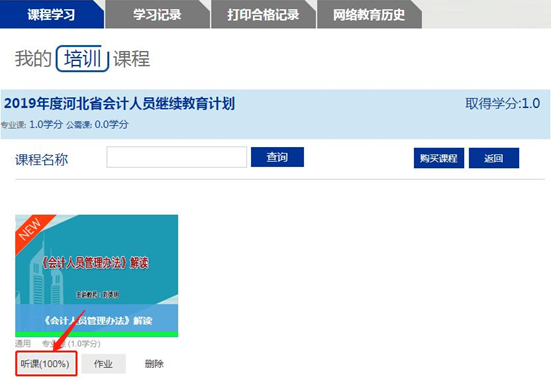
Task: Click the 删除 link for the course
Action: [154, 364]
